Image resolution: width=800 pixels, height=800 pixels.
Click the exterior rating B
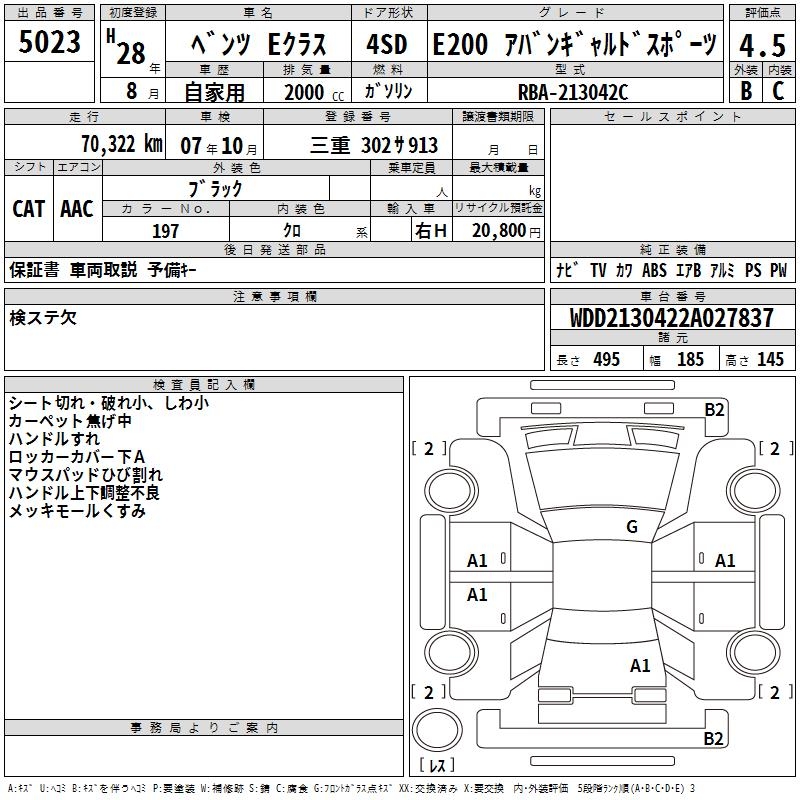pos(746,91)
